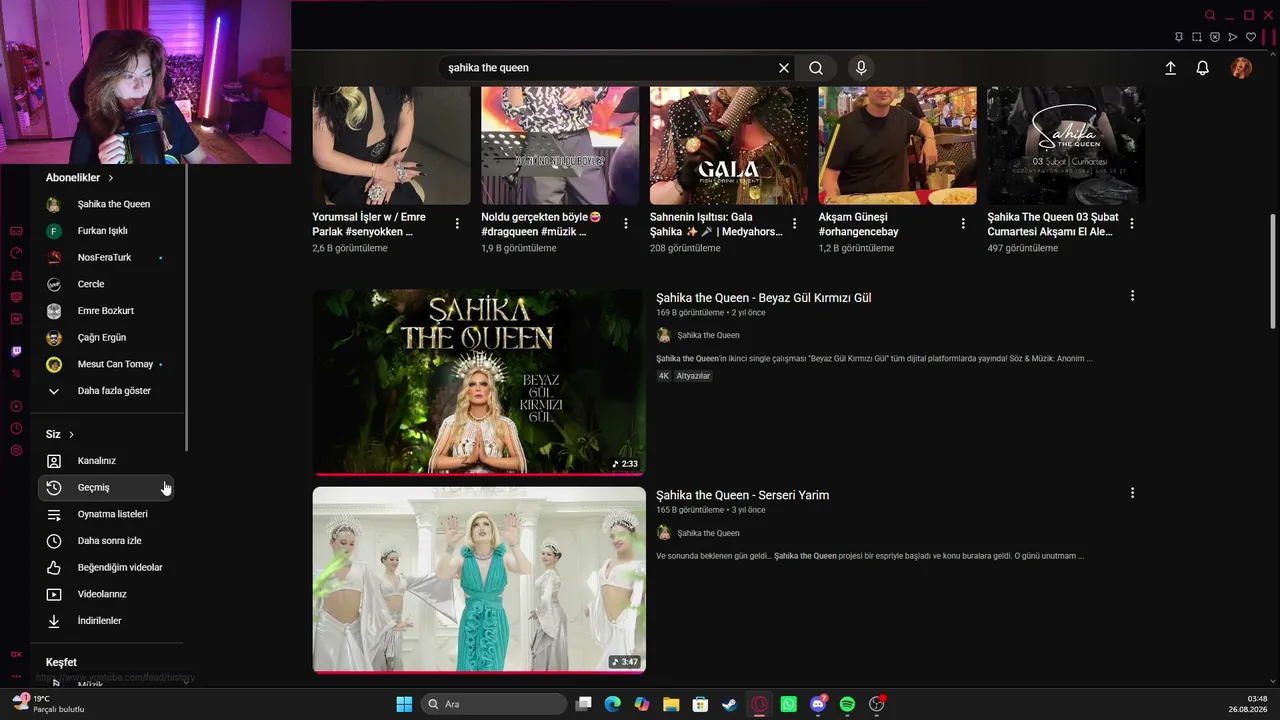Open Spotify from the taskbar
This screenshot has width=1280, height=720.
pyautogui.click(x=847, y=704)
